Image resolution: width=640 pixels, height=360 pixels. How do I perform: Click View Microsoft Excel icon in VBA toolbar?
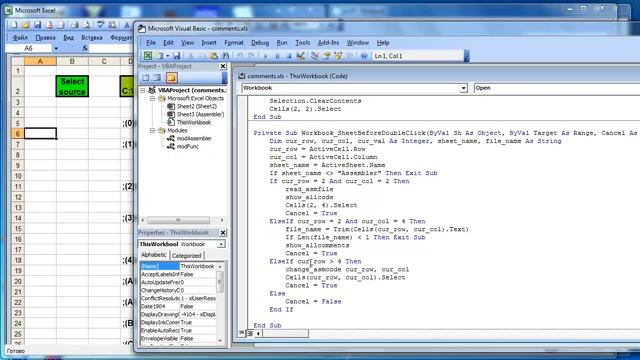(148, 56)
